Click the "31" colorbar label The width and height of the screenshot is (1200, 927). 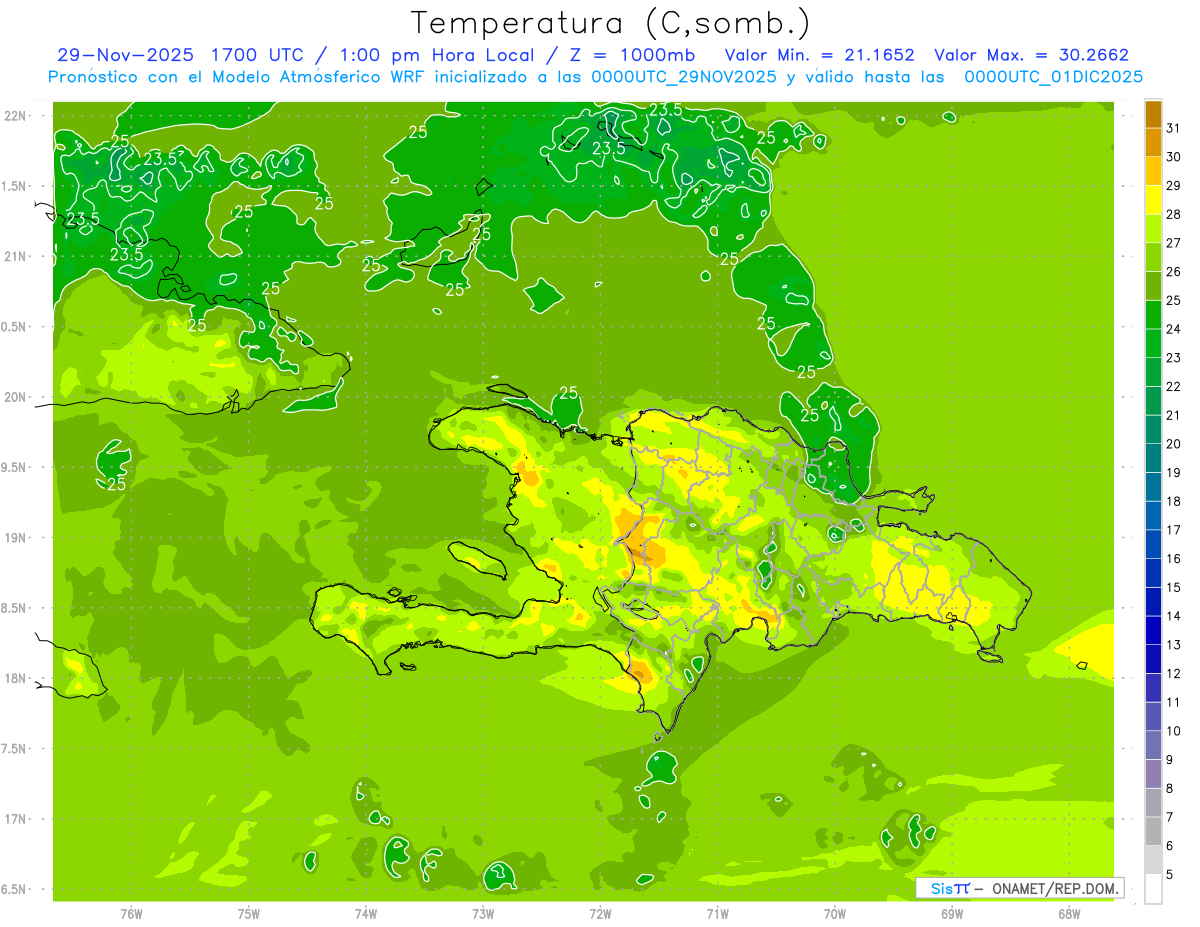1174,128
